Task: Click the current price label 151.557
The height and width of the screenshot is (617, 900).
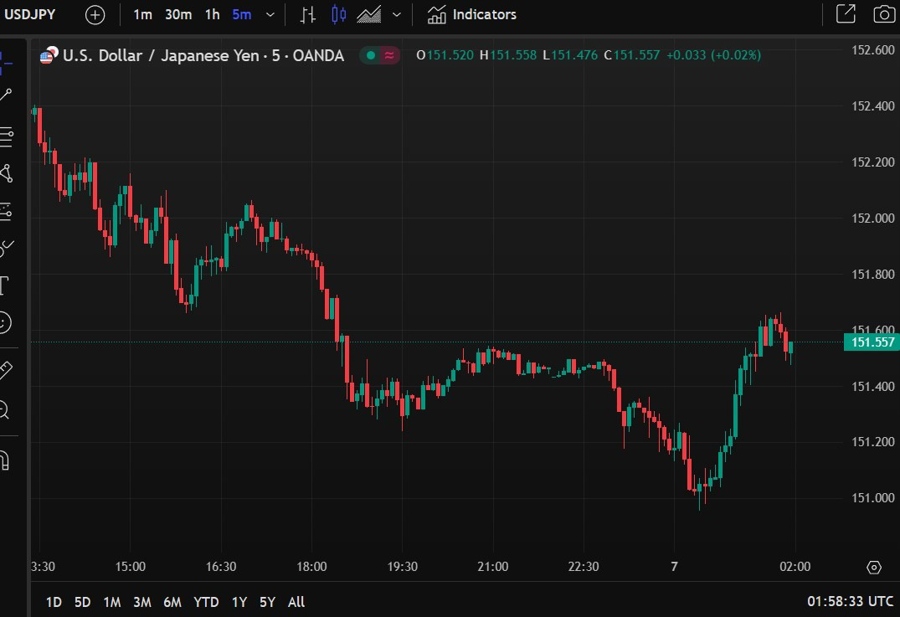Action: coord(872,342)
